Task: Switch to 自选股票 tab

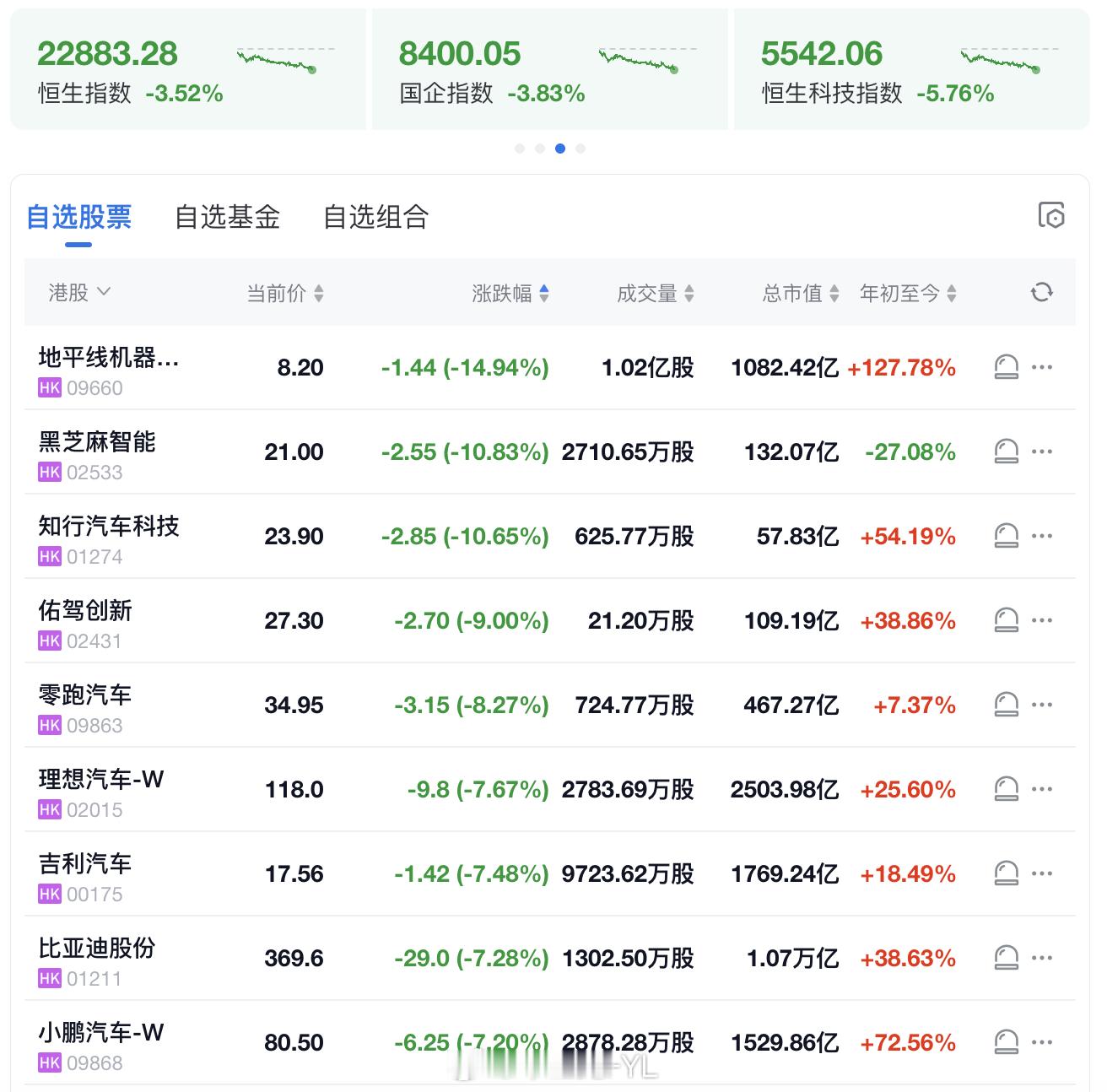Action: click(78, 217)
